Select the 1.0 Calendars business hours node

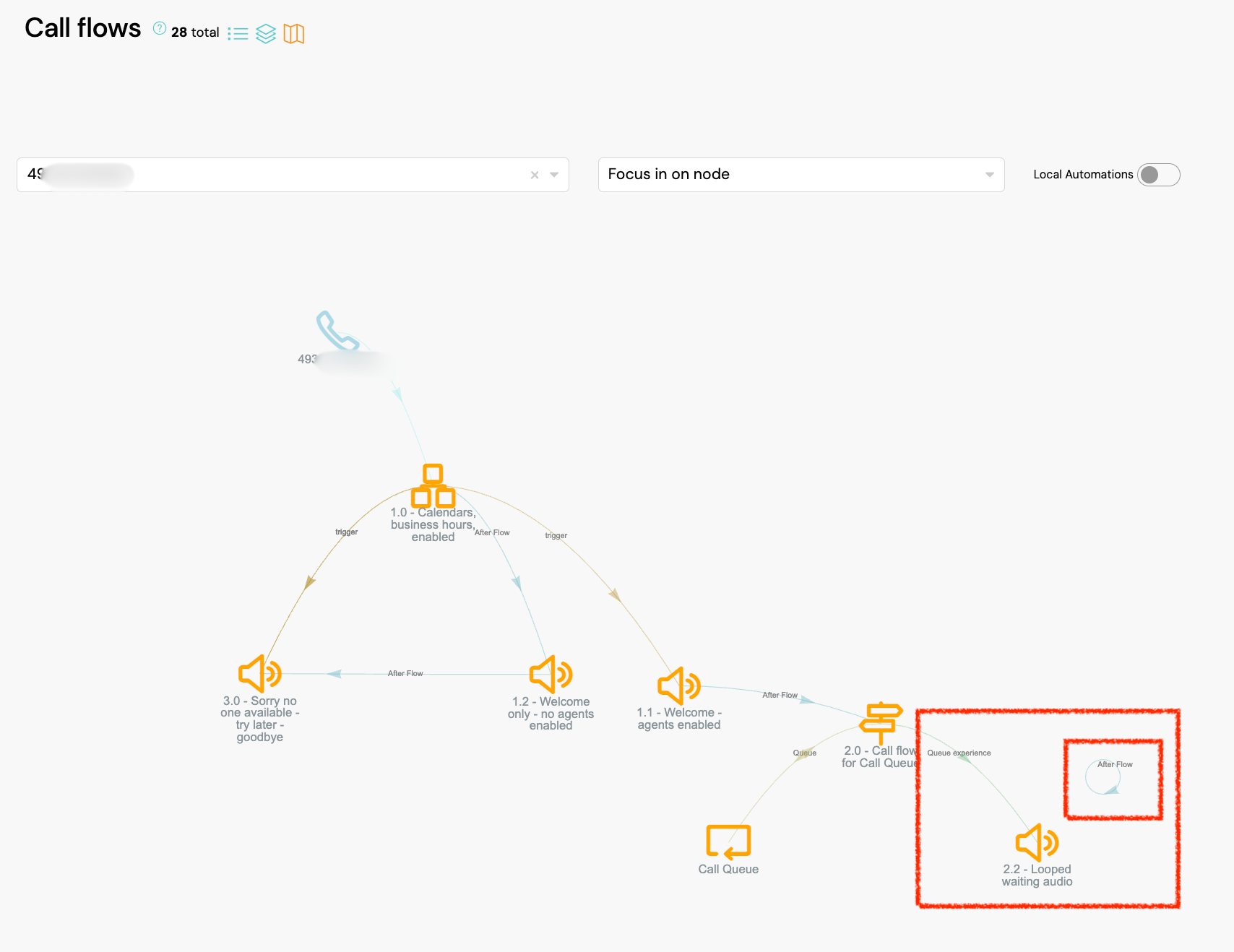(433, 486)
